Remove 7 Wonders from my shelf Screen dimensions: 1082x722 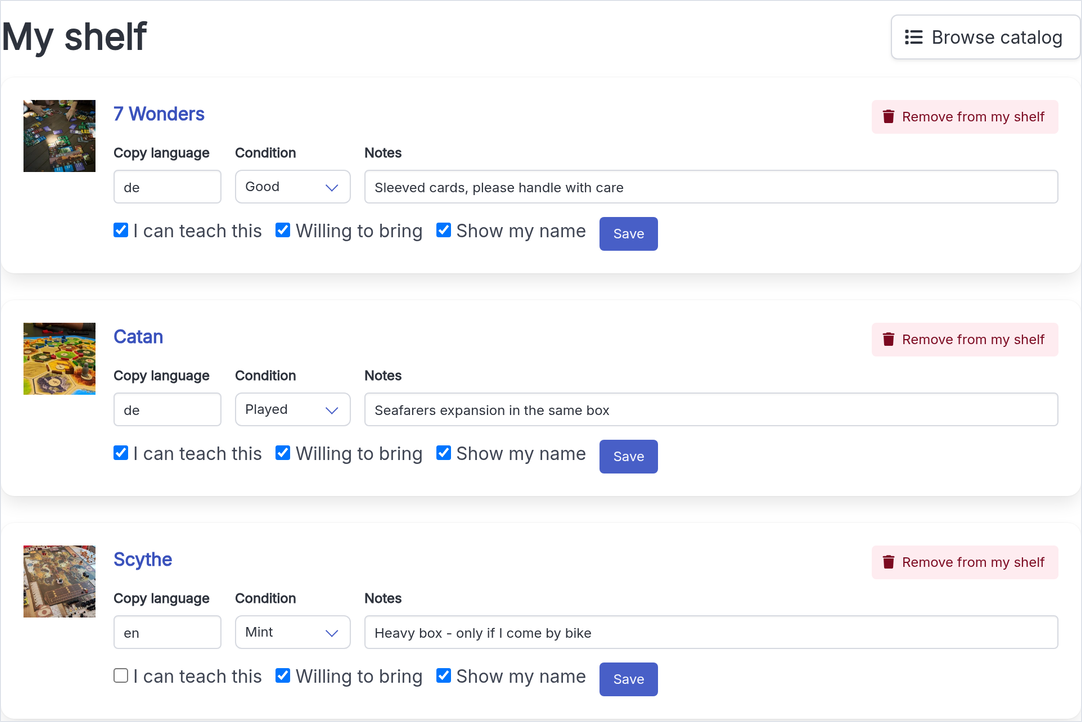click(x=965, y=117)
